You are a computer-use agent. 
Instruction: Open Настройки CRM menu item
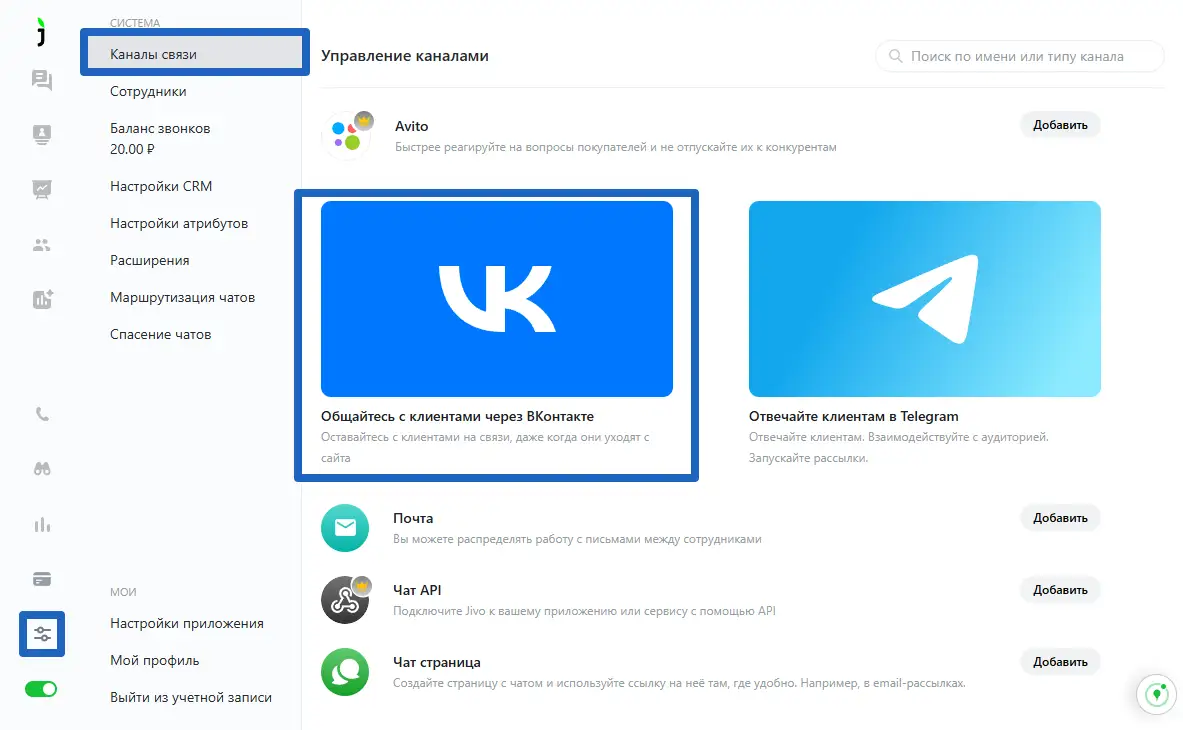click(x=161, y=186)
